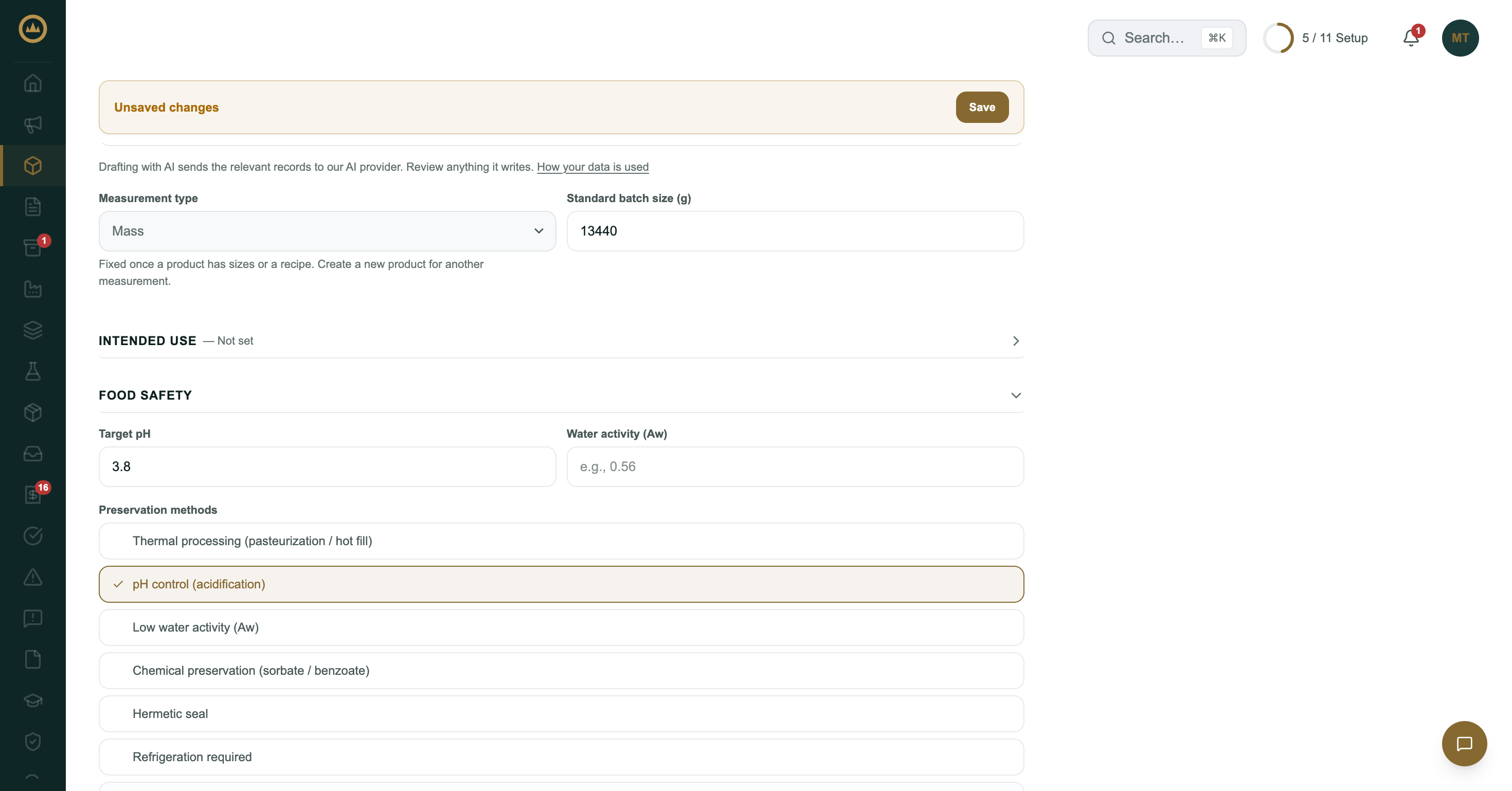1512x791 pixels.
Task: Save the unsaved changes
Action: 982,107
